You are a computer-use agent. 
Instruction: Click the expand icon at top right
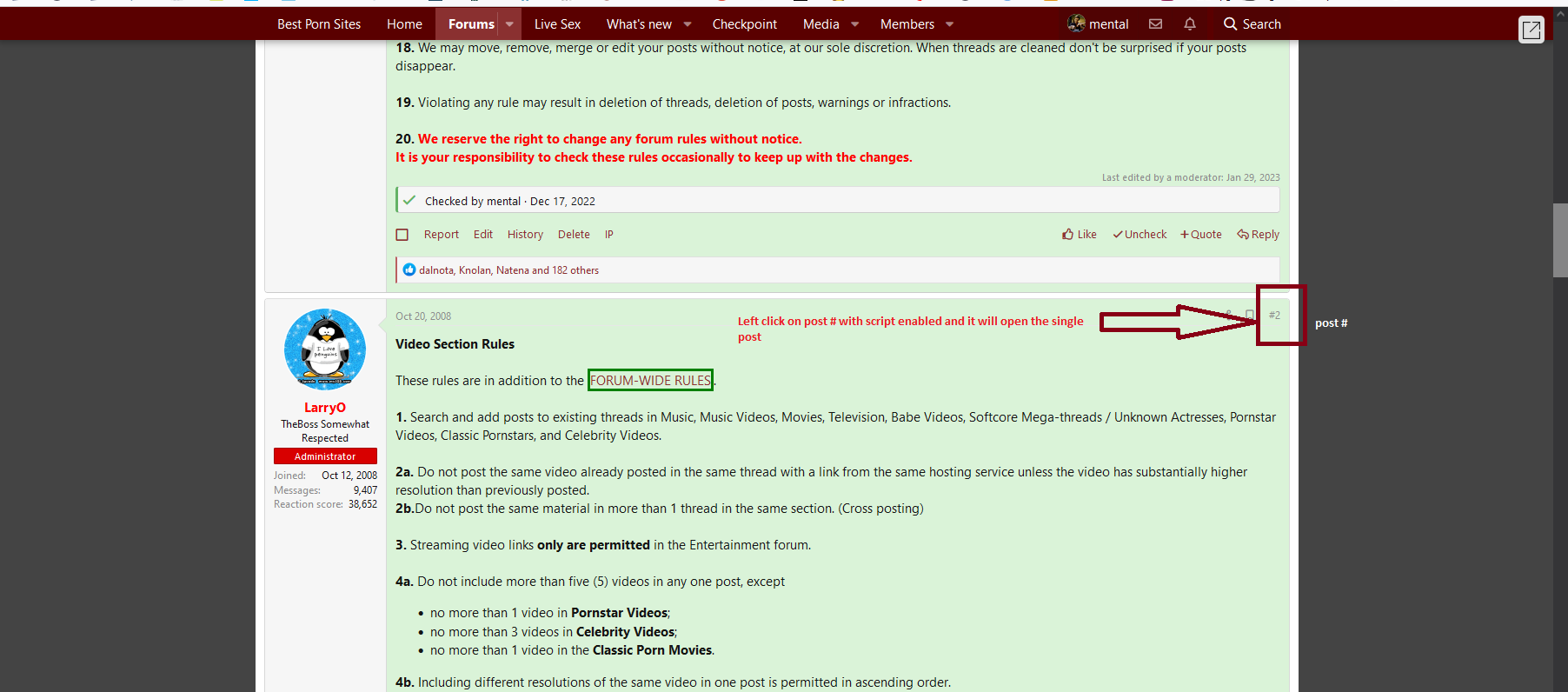1531,30
